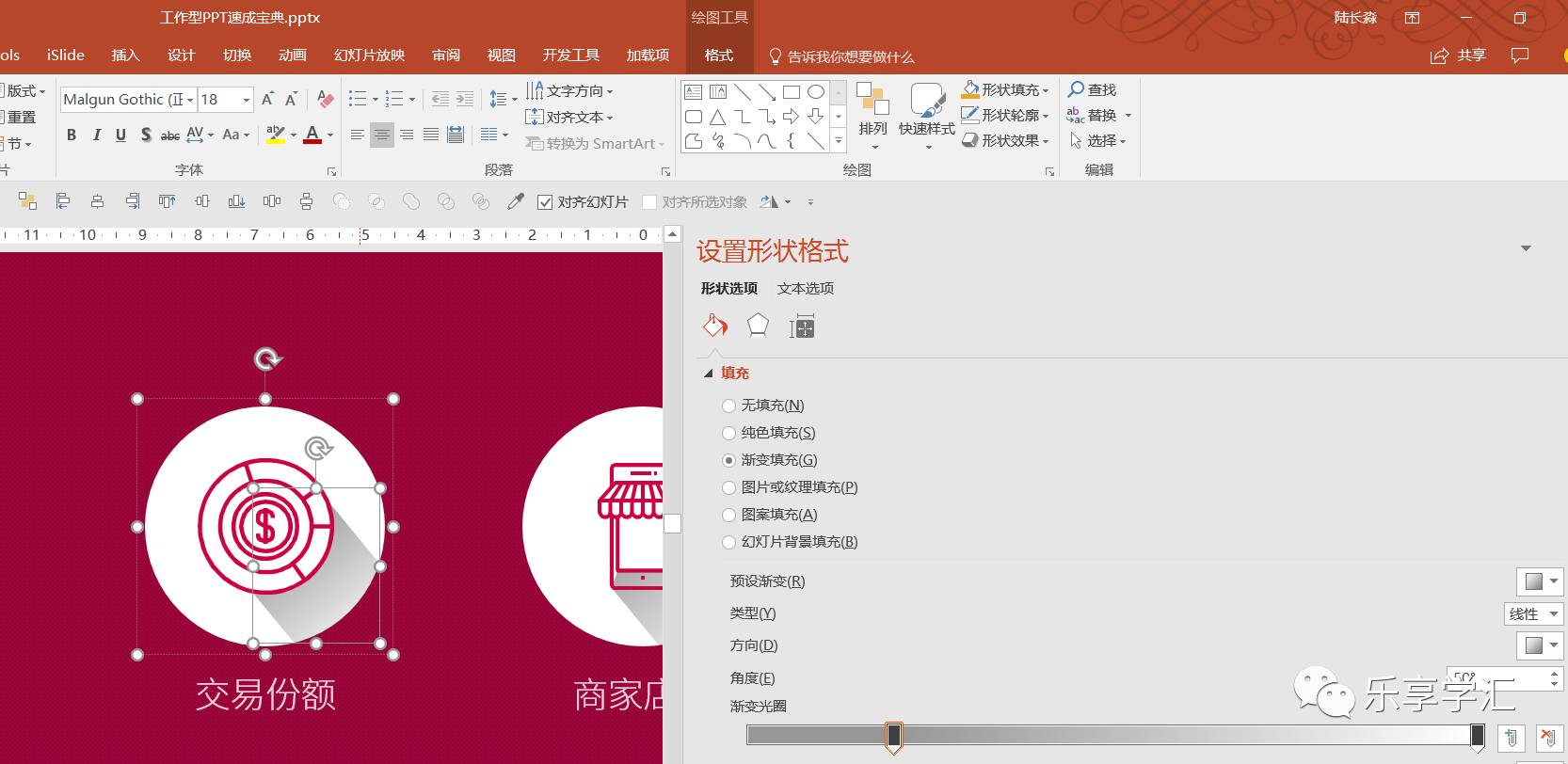This screenshot has width=1568, height=764.
Task: Click 排列 arrange button
Action: 872,117
